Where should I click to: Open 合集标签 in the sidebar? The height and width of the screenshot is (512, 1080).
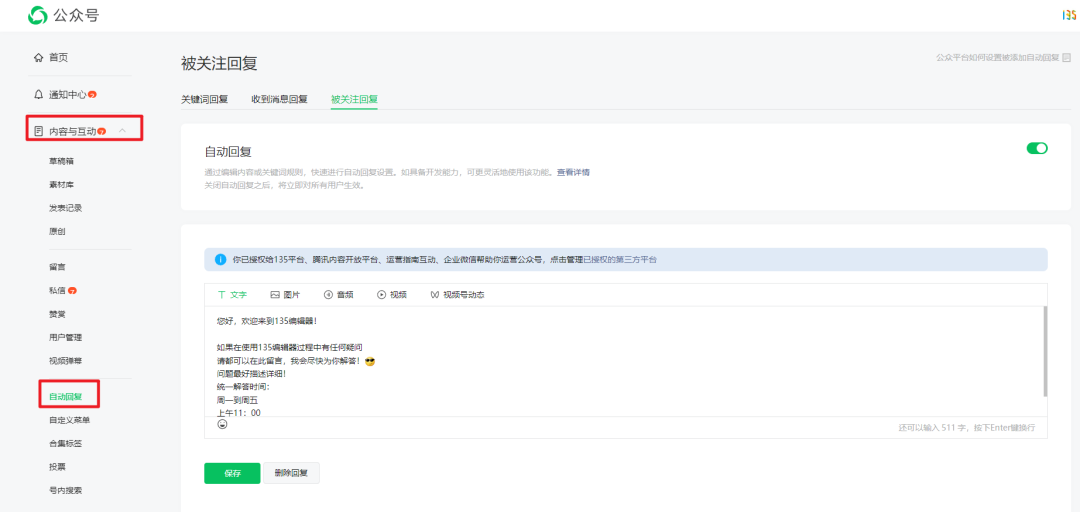[65, 443]
